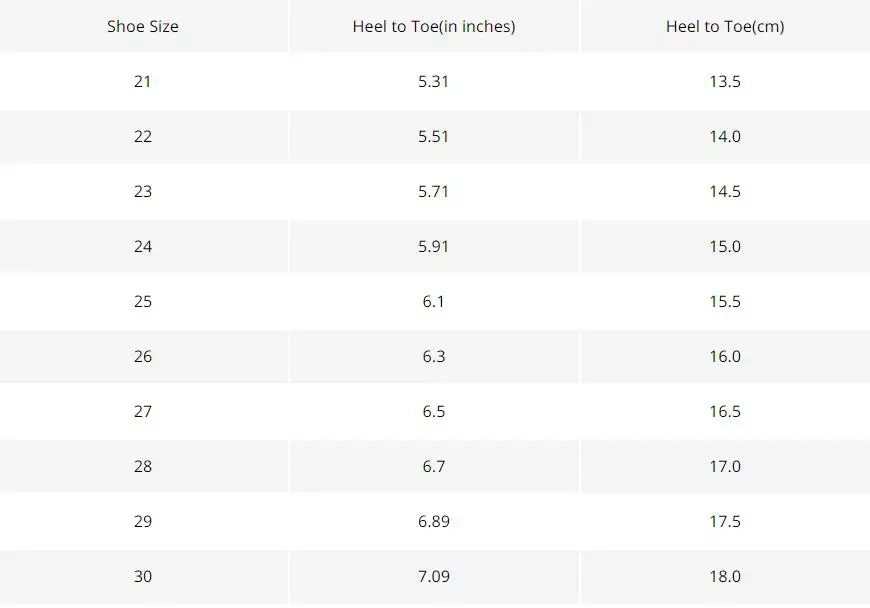Select shoe size 27 cell
The height and width of the screenshot is (608, 870).
click(x=143, y=411)
